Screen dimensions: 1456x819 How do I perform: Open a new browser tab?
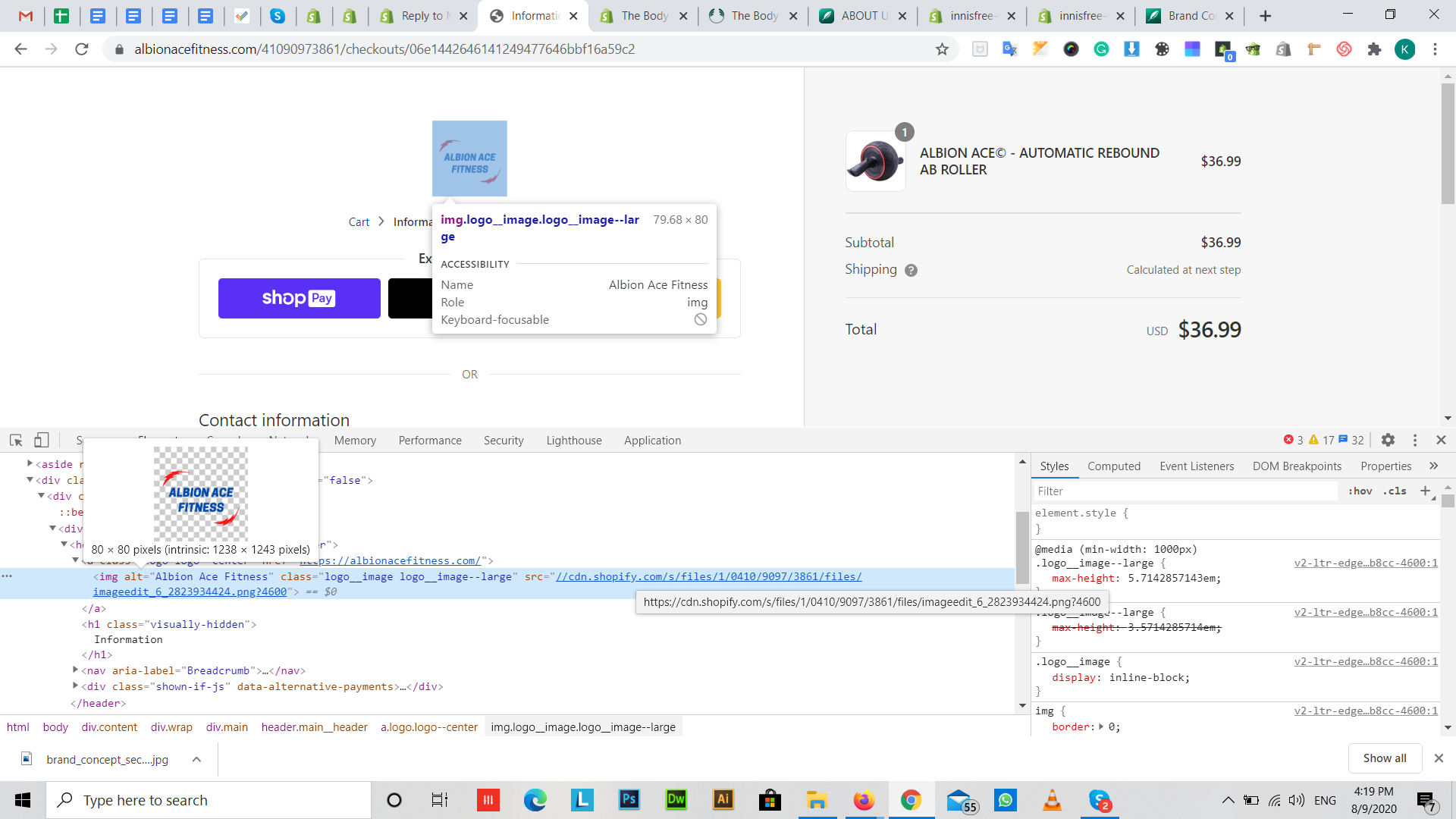pos(1265,16)
